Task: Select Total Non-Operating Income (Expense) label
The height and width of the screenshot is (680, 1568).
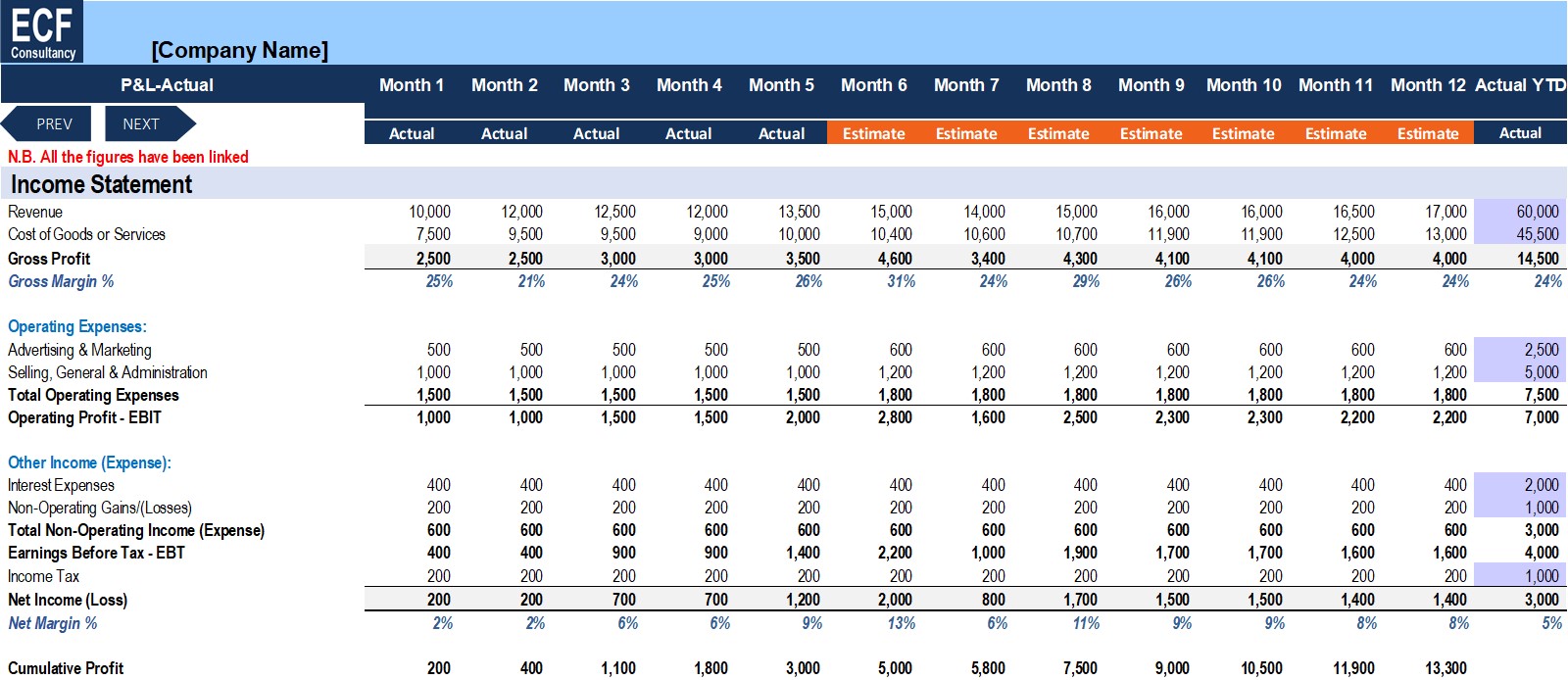Action: (x=136, y=530)
